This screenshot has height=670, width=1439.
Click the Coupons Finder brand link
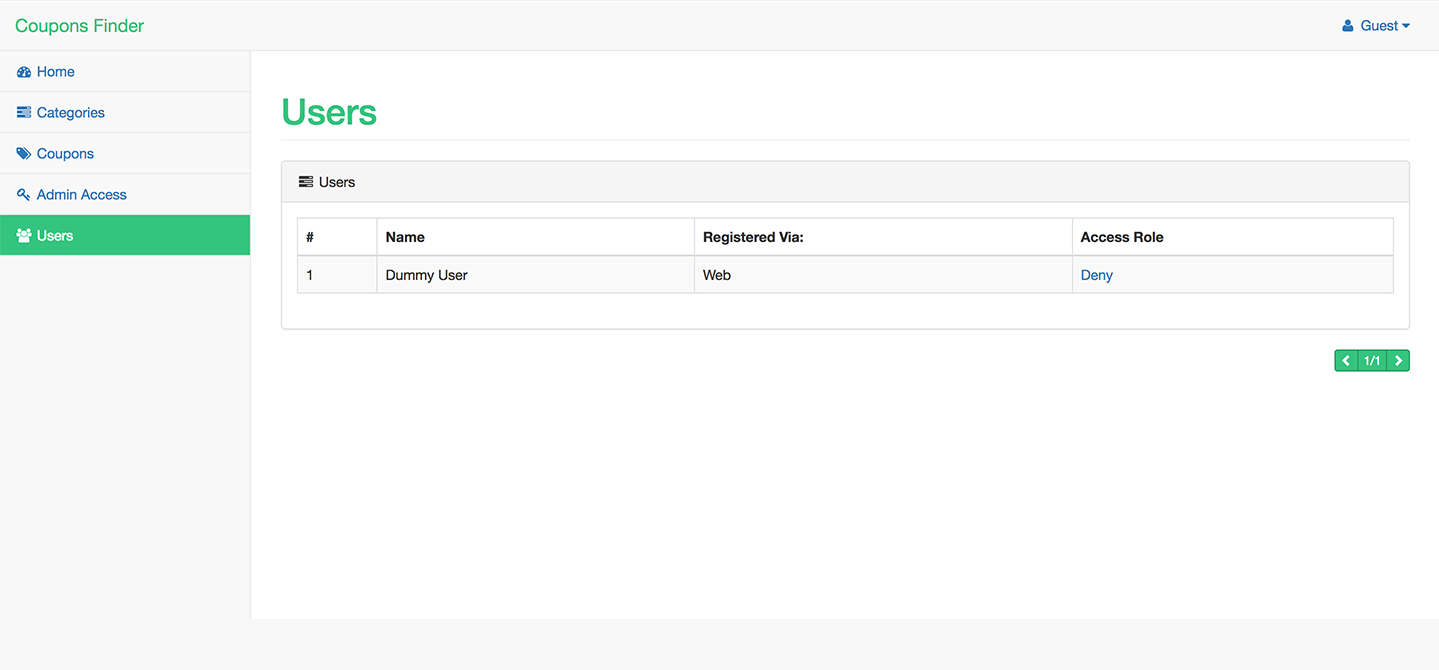(x=80, y=26)
